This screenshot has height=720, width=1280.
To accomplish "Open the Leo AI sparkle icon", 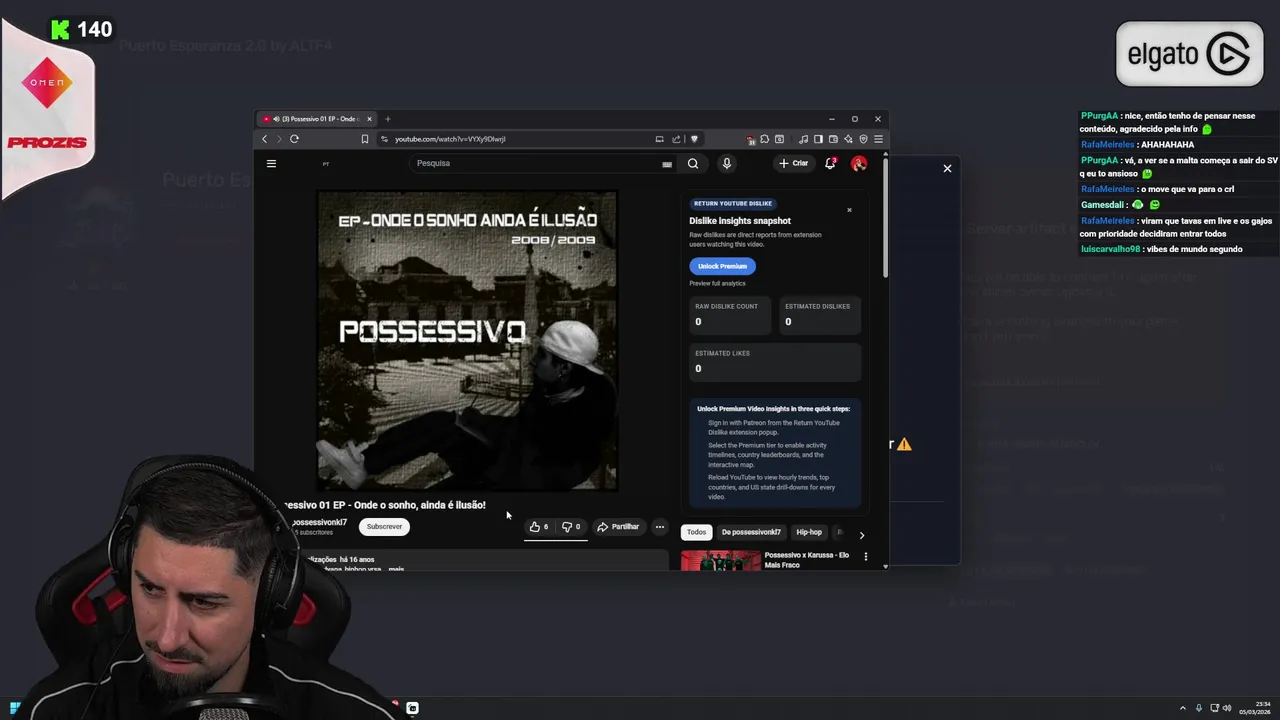I will pyautogui.click(x=849, y=139).
